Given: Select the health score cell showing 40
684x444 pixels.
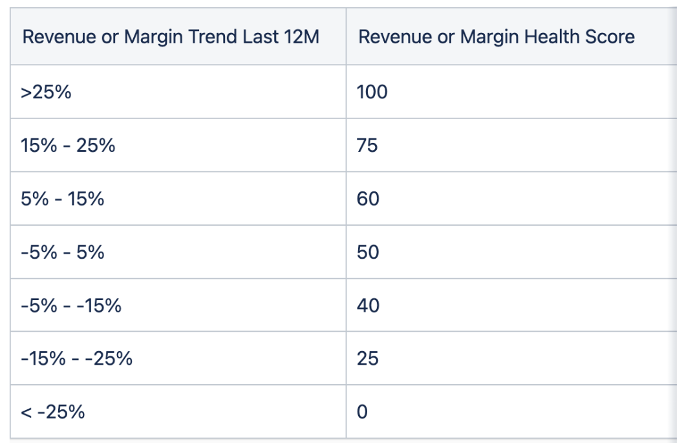Looking at the screenshot, I should [511, 305].
